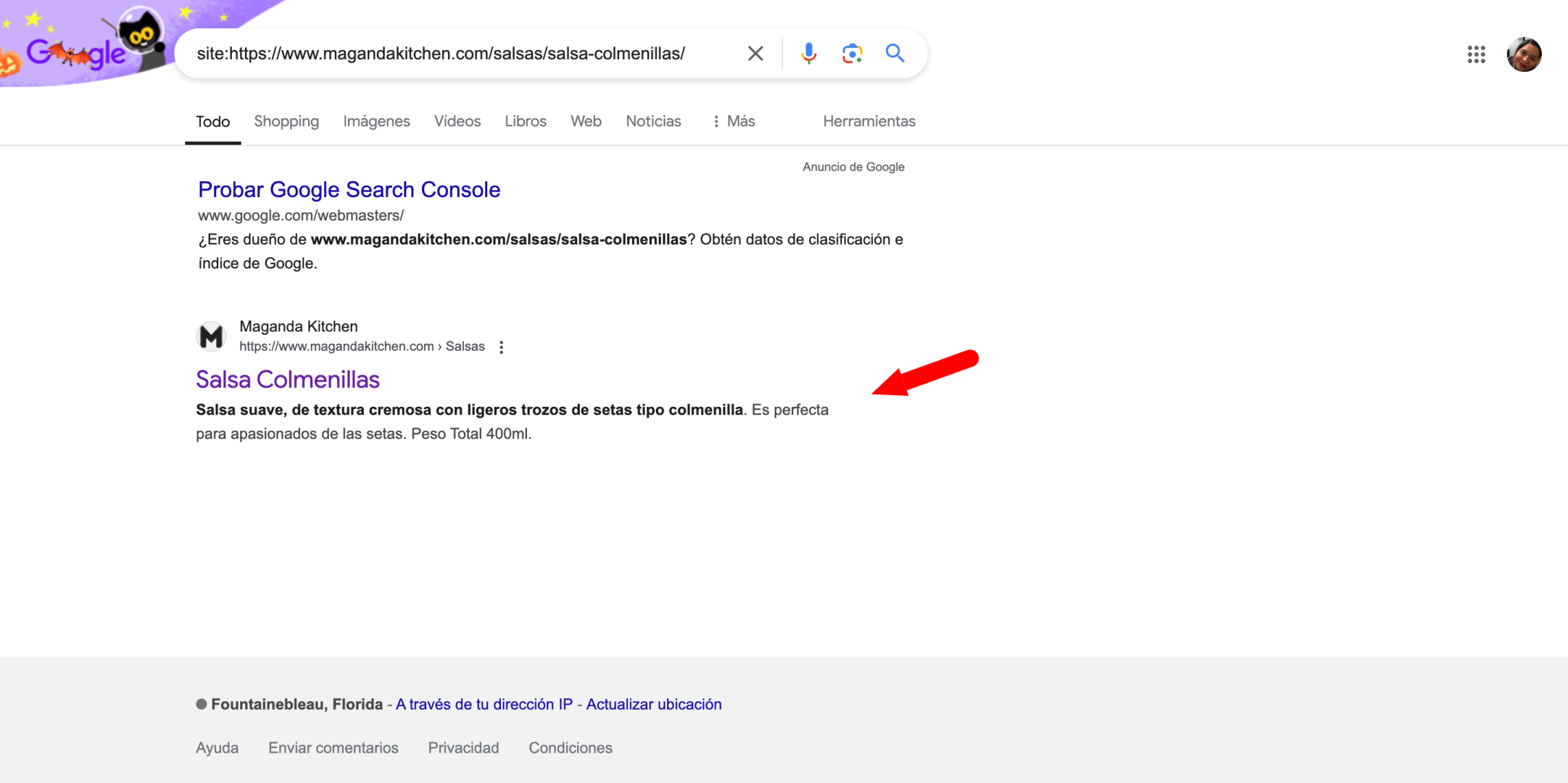Switch to the Noticias tab
Image resolution: width=1568 pixels, height=783 pixels.
(x=653, y=122)
